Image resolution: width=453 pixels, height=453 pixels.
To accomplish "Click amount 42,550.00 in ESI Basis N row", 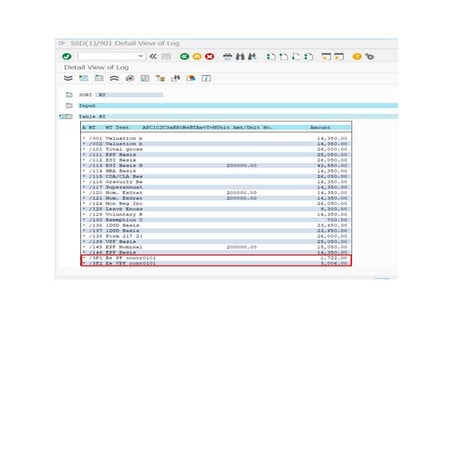I will [332, 165].
